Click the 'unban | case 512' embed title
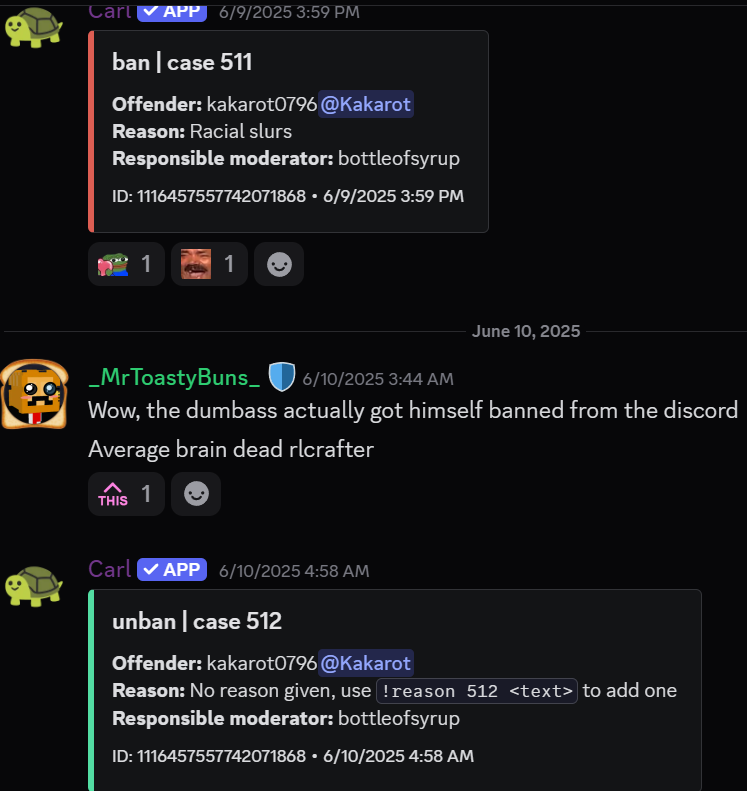The height and width of the screenshot is (791, 747). [197, 621]
